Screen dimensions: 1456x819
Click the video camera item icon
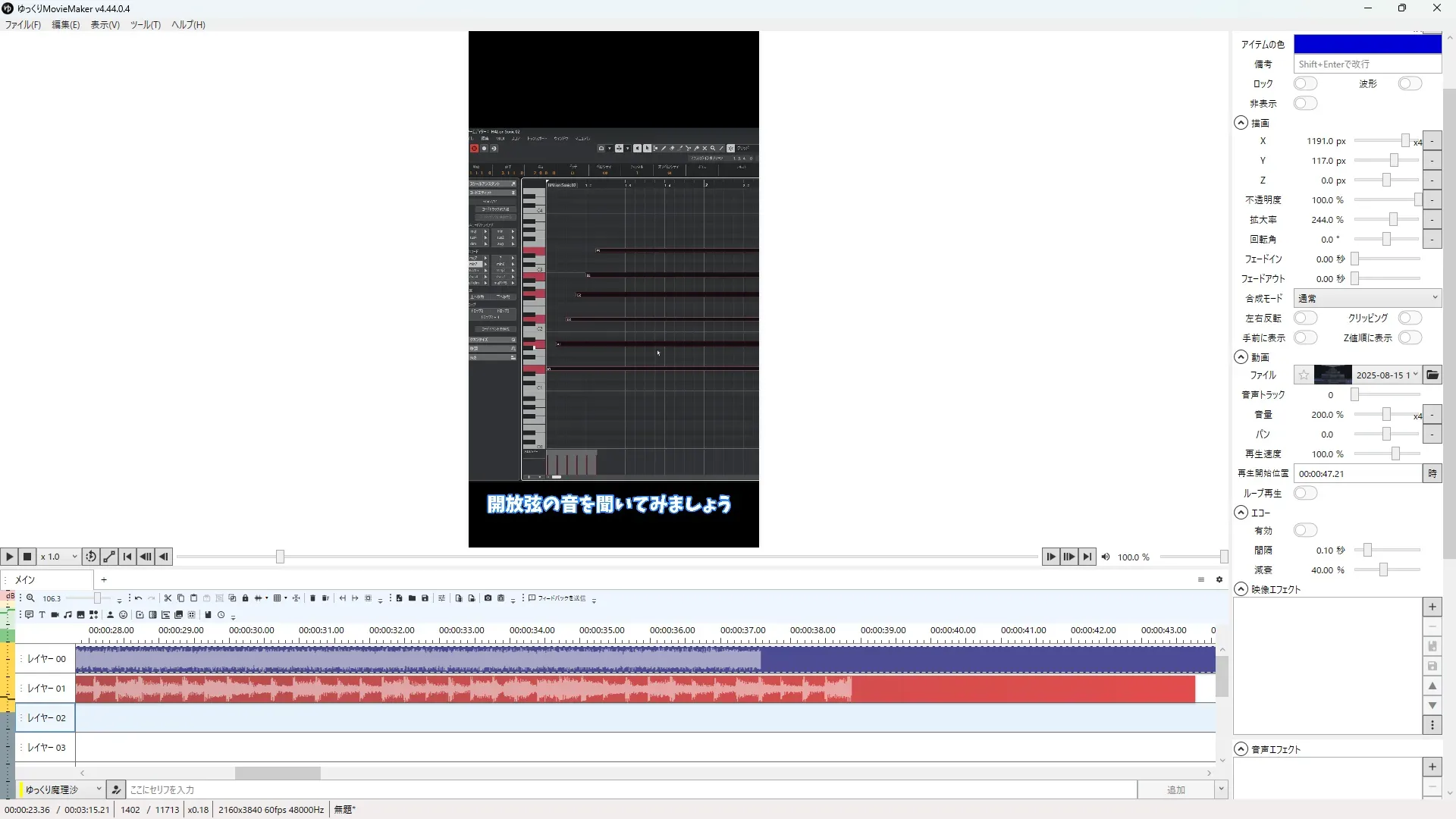(x=55, y=615)
